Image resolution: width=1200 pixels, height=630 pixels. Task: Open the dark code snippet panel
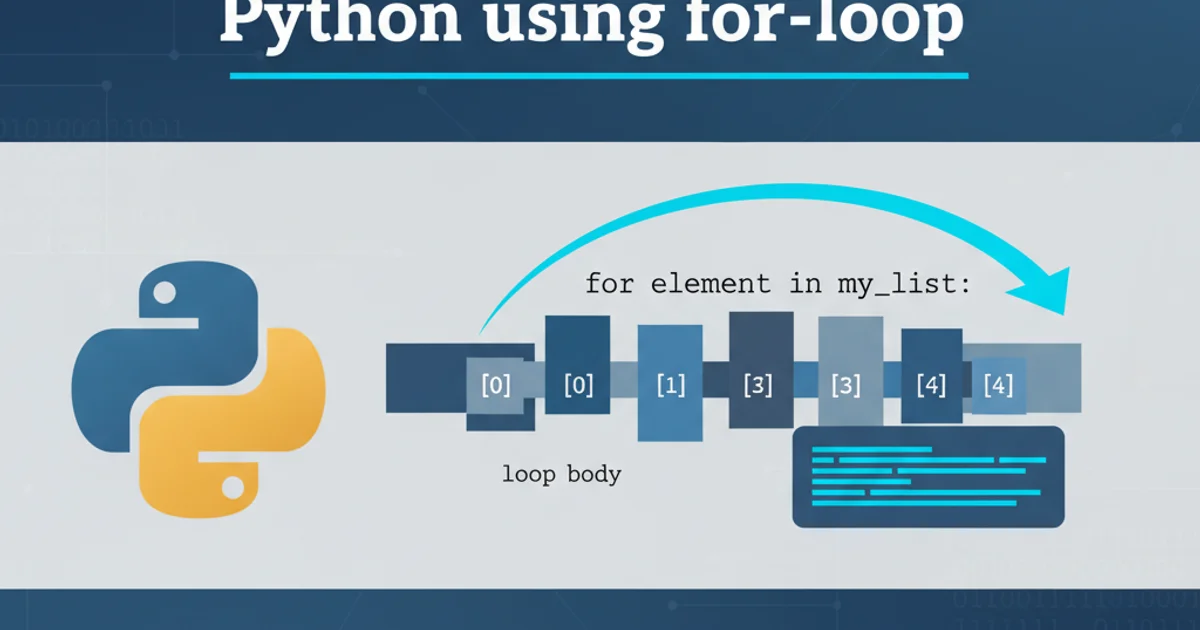tap(928, 477)
